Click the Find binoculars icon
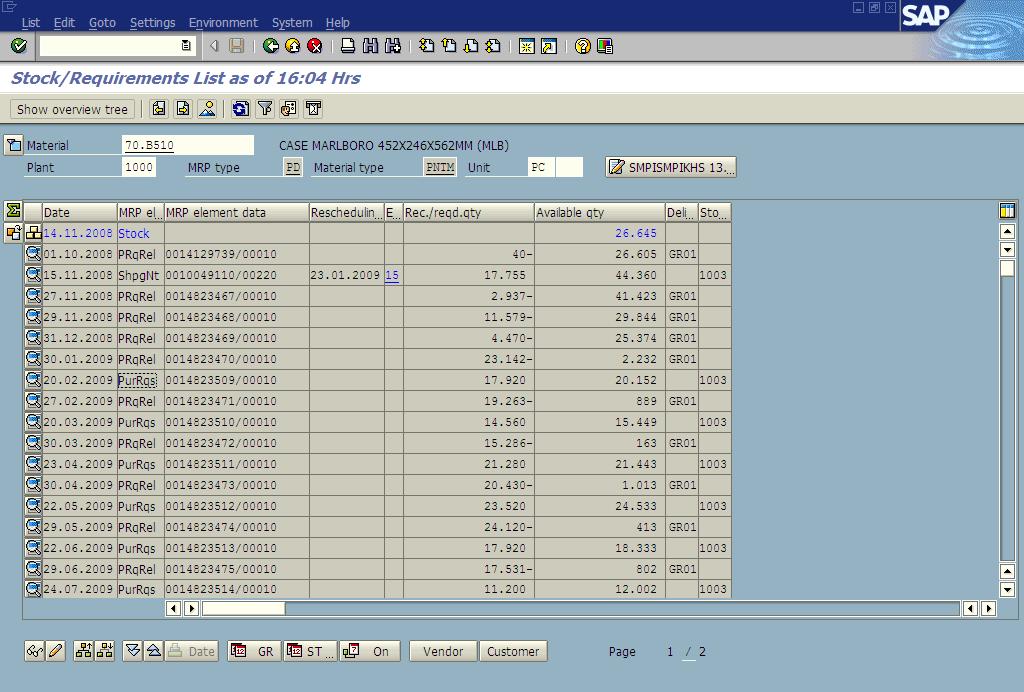 point(370,46)
